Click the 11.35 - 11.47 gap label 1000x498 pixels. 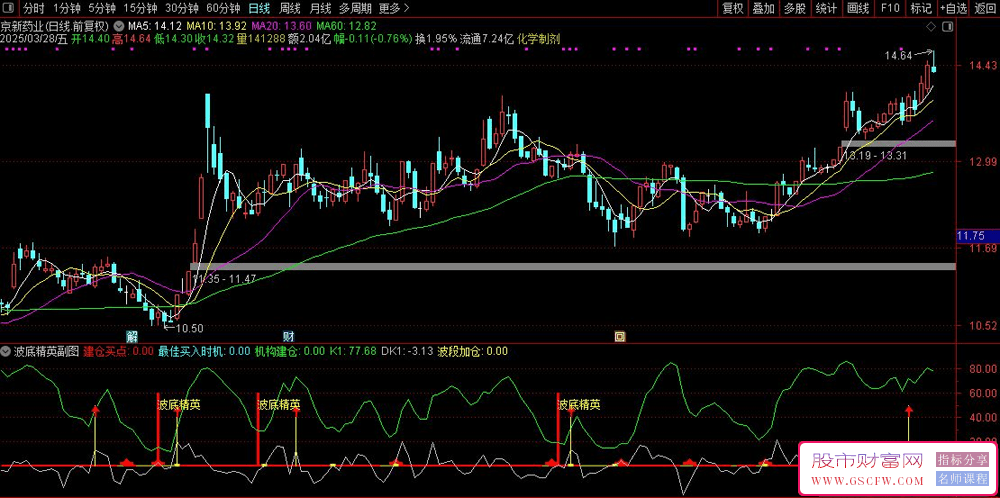pyautogui.click(x=224, y=279)
